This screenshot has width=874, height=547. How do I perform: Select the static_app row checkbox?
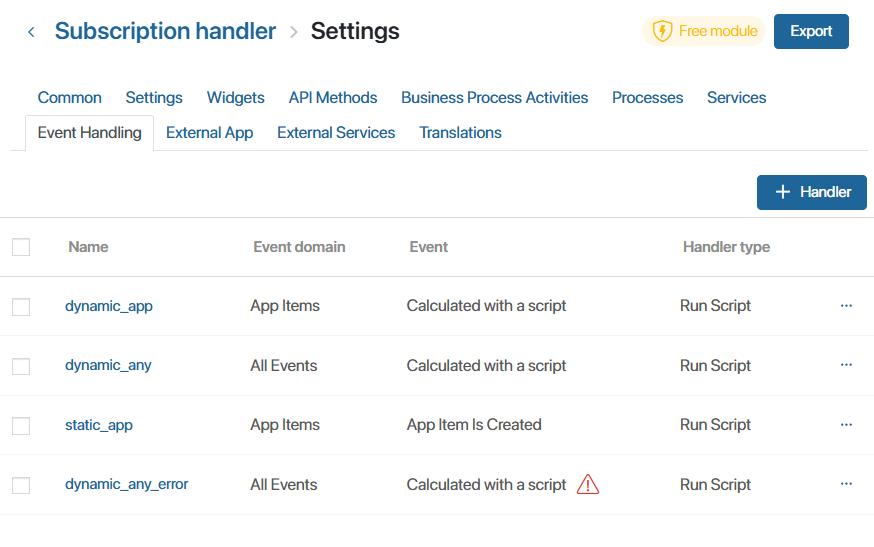point(21,426)
